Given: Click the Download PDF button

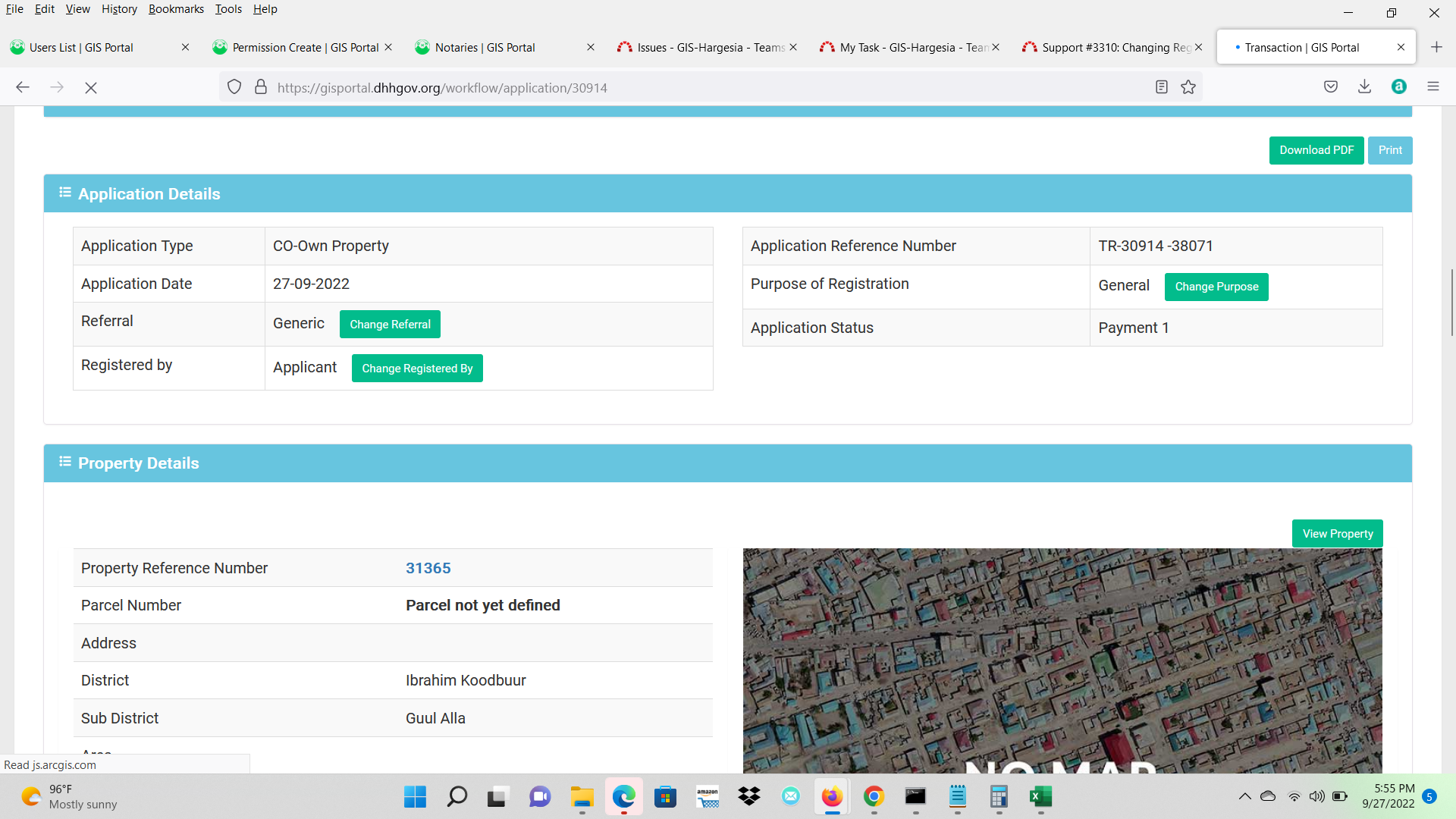Looking at the screenshot, I should click(x=1316, y=150).
